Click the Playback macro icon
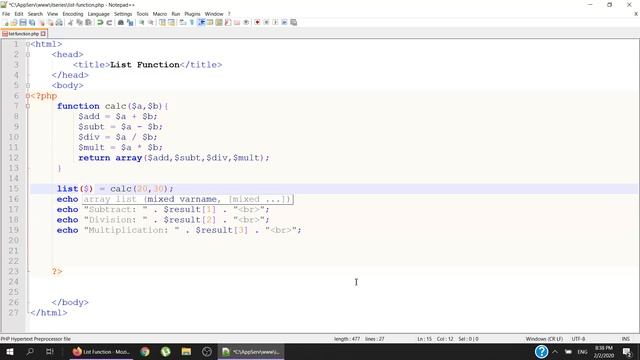 pos(275,22)
